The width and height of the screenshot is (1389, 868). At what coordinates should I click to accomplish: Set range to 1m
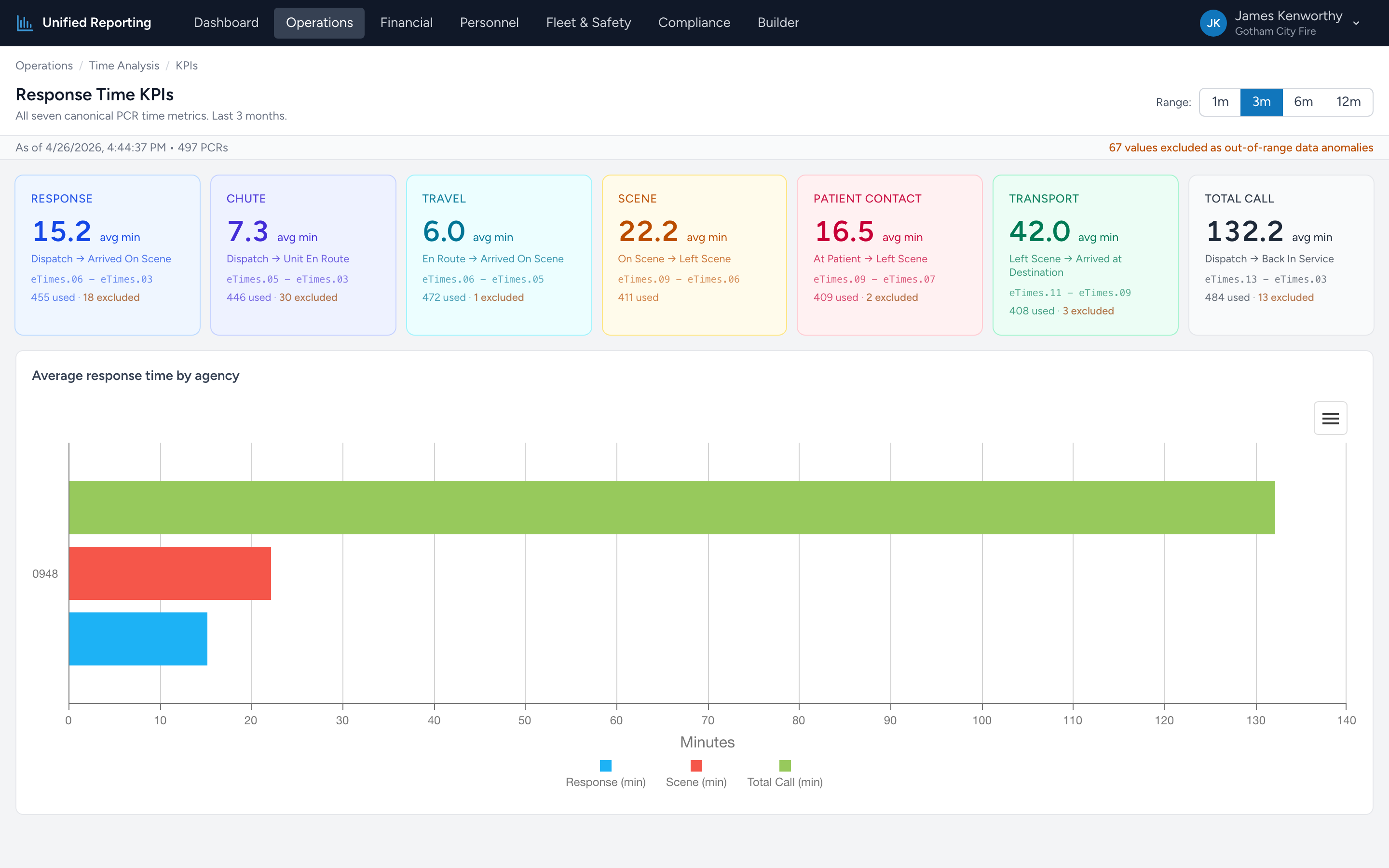[x=1220, y=102]
